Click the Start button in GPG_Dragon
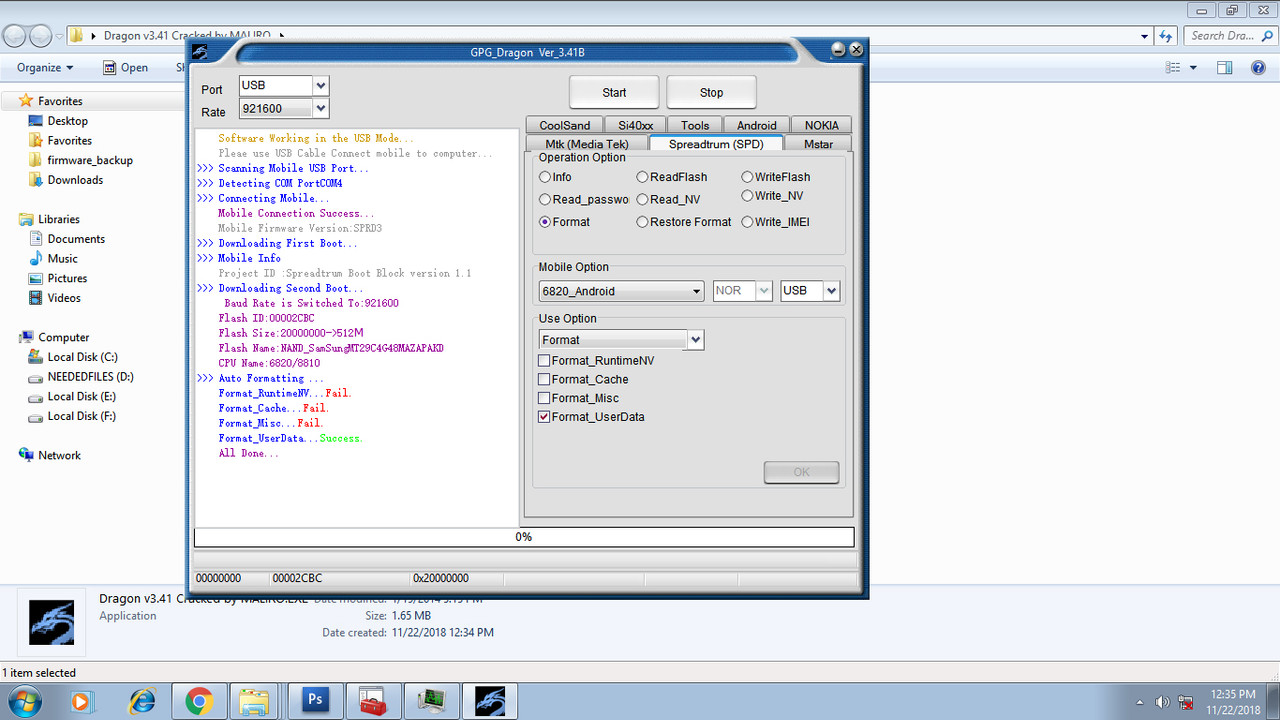Screen dimensions: 1280x720 pyautogui.click(x=614, y=92)
